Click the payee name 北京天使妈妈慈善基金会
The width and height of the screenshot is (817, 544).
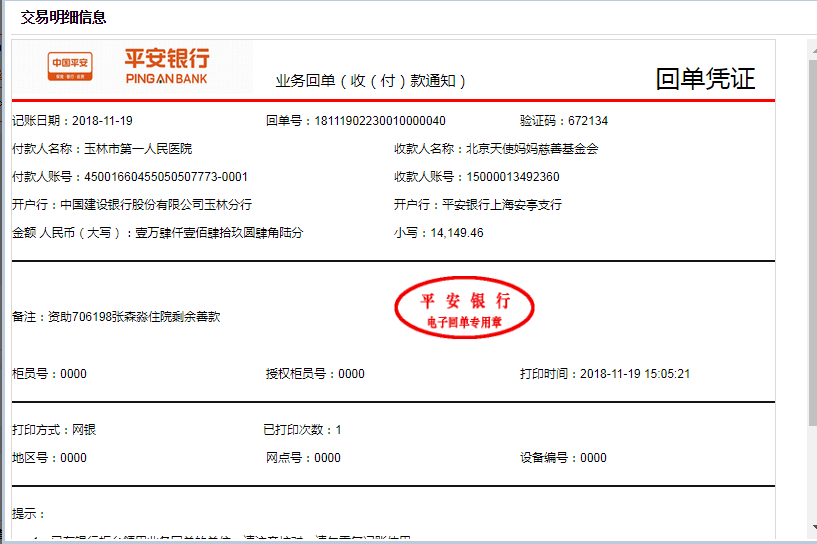(x=532, y=149)
